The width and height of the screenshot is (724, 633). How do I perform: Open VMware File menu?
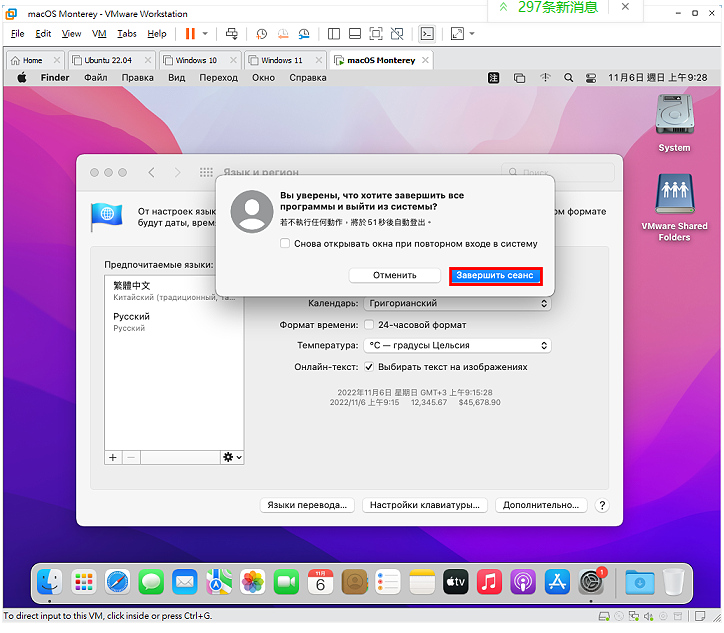pos(18,34)
